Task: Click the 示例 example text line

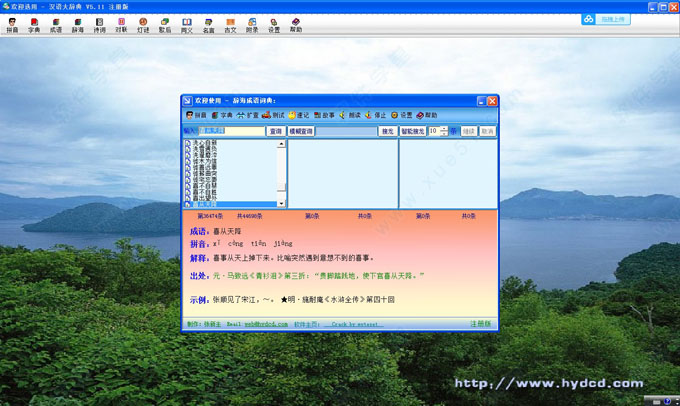Action: 304,299
